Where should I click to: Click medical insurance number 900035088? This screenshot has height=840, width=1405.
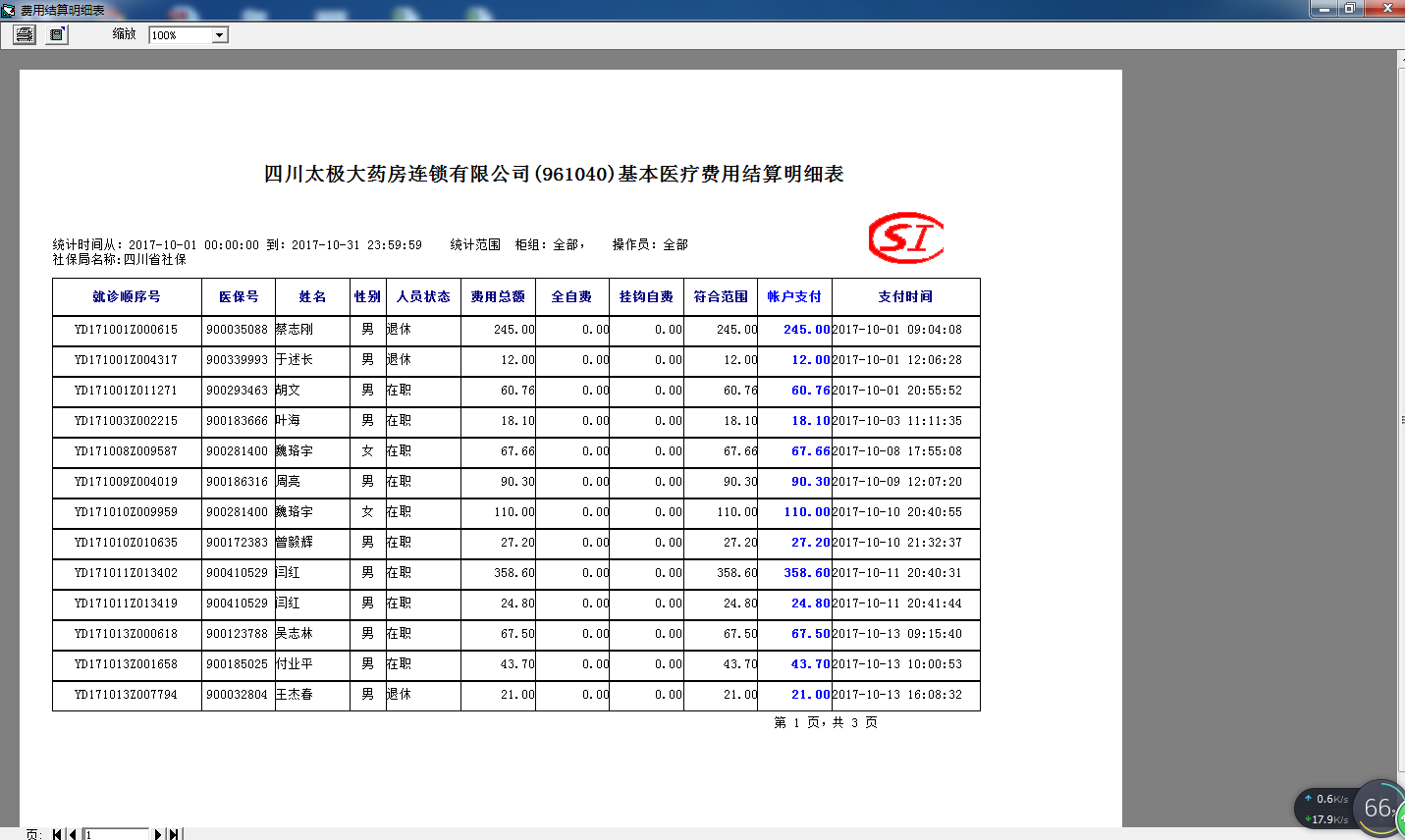(237, 330)
